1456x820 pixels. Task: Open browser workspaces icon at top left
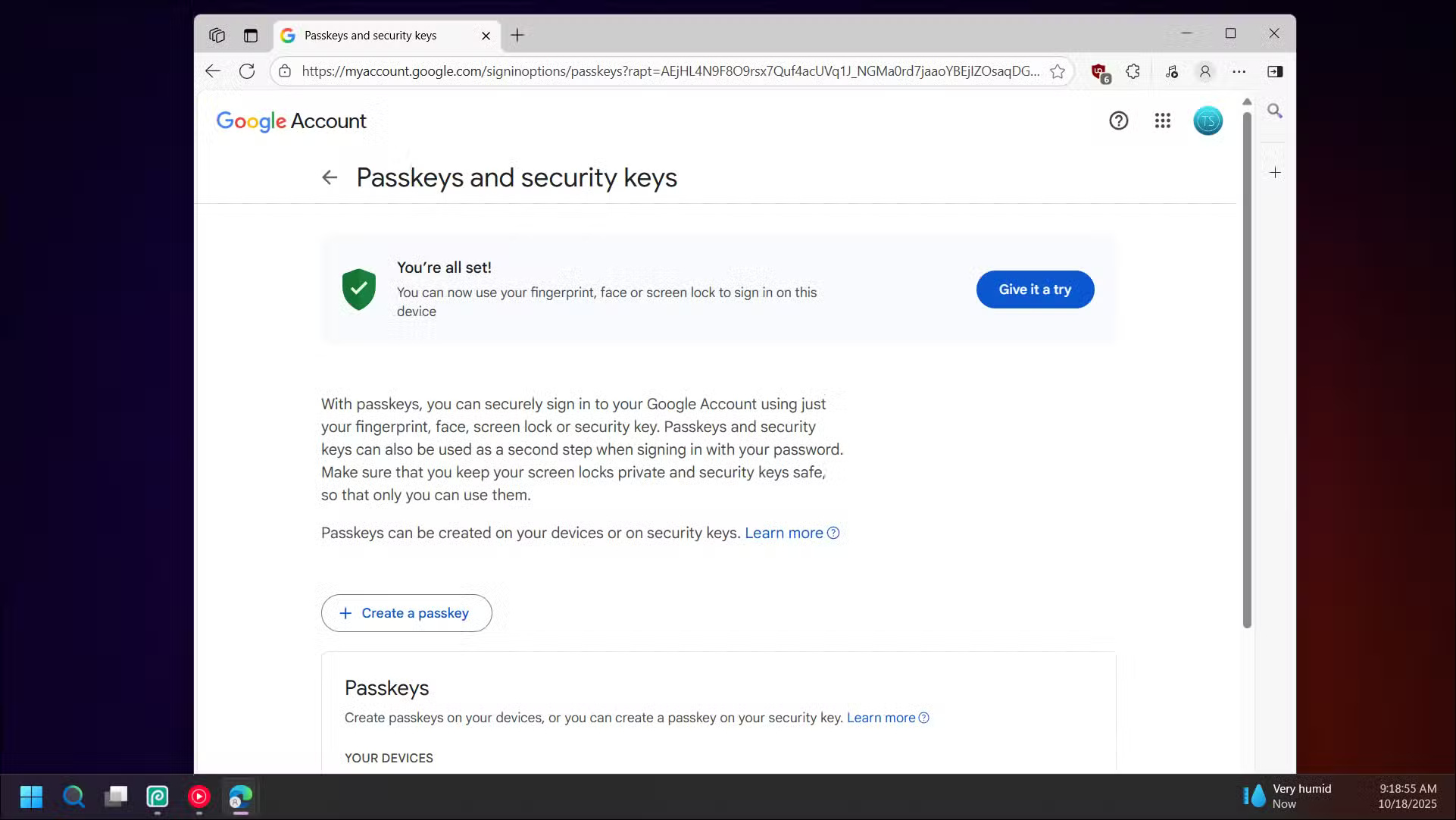pos(217,35)
